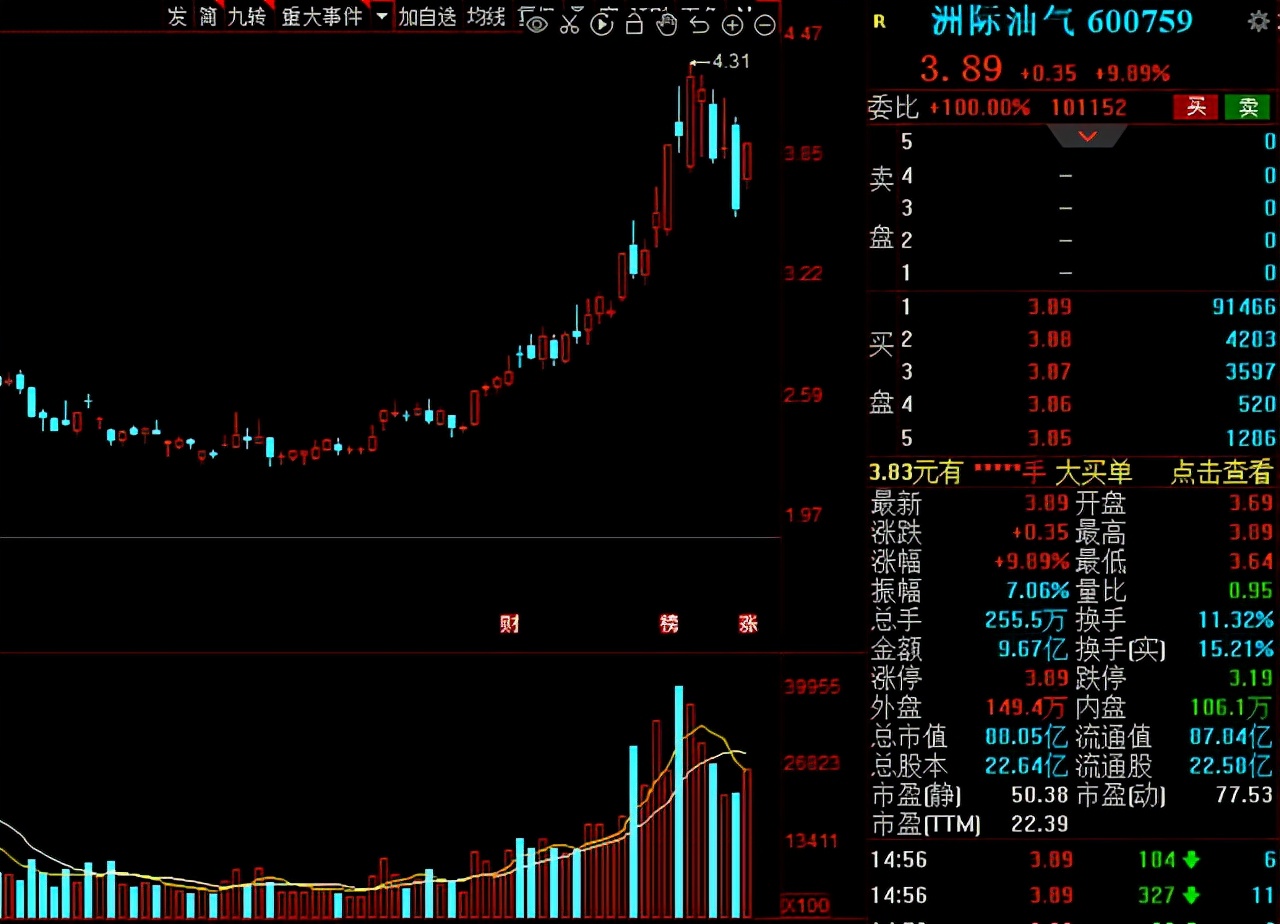The width and height of the screenshot is (1280, 924).
Task: Click the lock icon on the toolbar
Action: click(634, 24)
